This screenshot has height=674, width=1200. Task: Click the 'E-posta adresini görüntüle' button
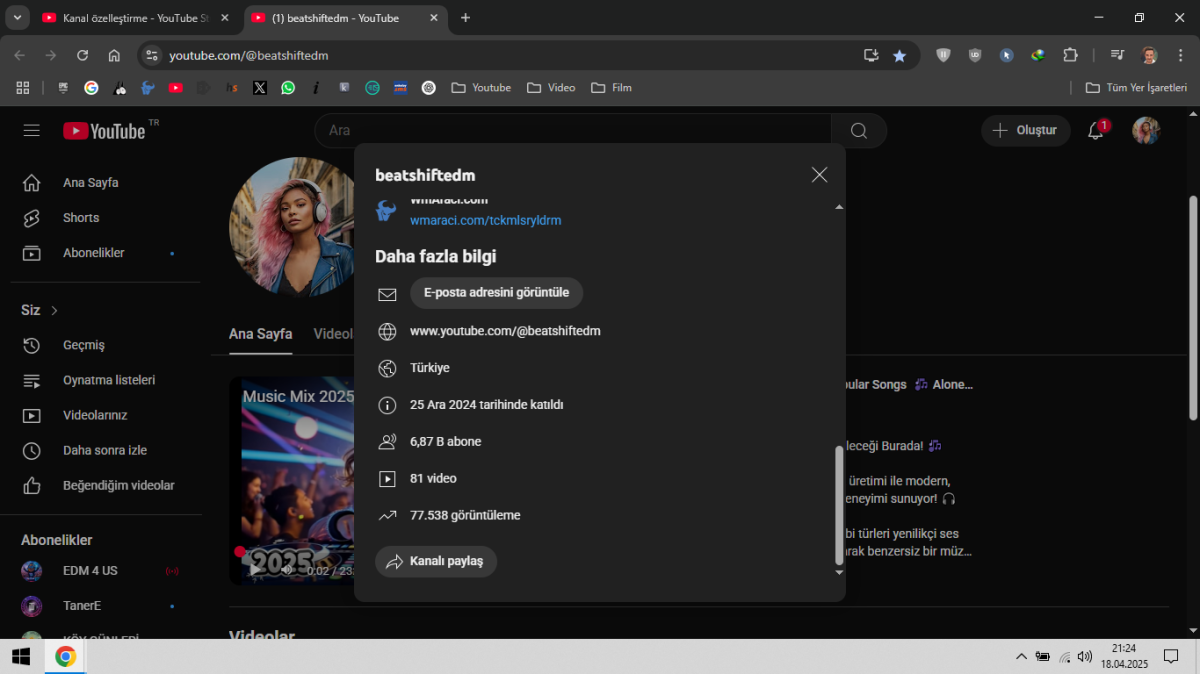coord(496,293)
